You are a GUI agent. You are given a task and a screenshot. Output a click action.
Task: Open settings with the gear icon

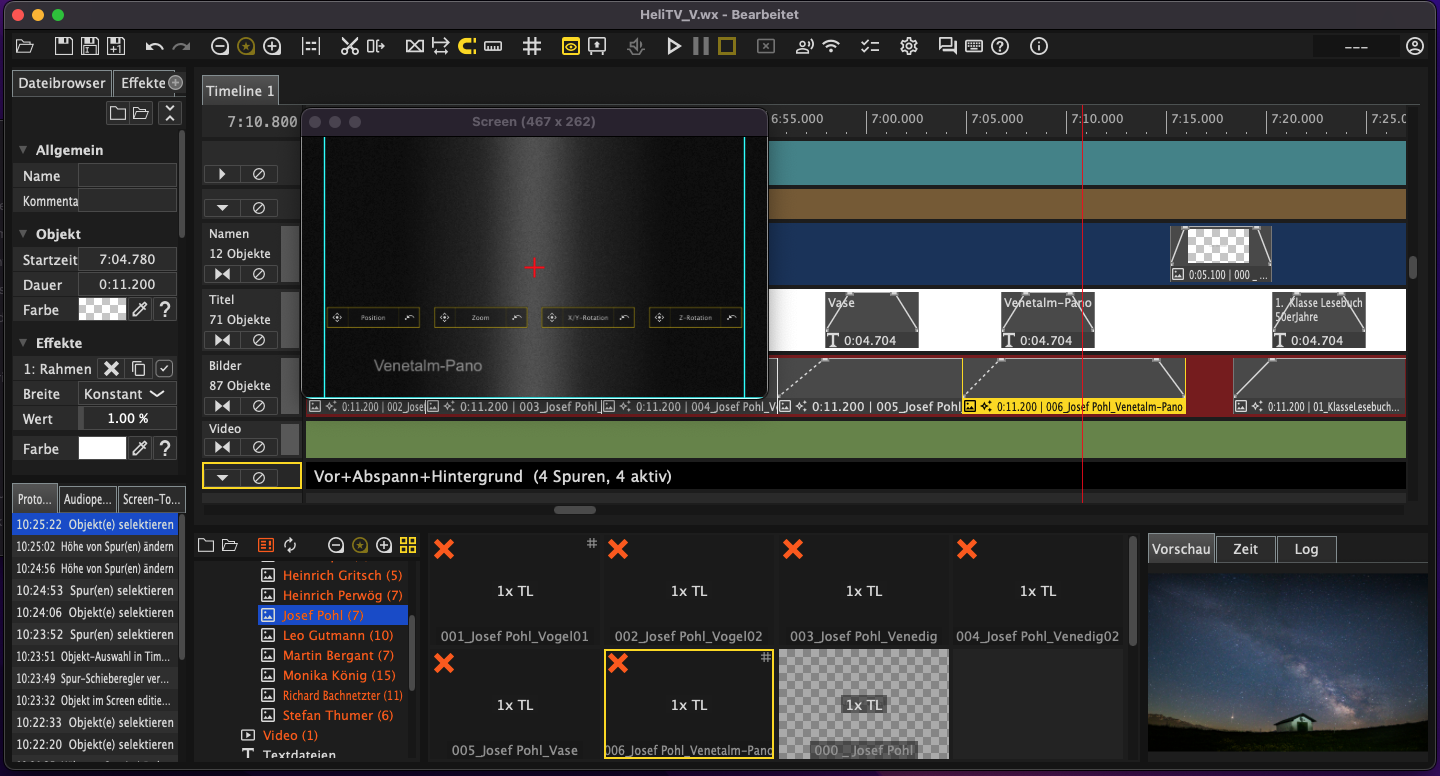point(909,46)
